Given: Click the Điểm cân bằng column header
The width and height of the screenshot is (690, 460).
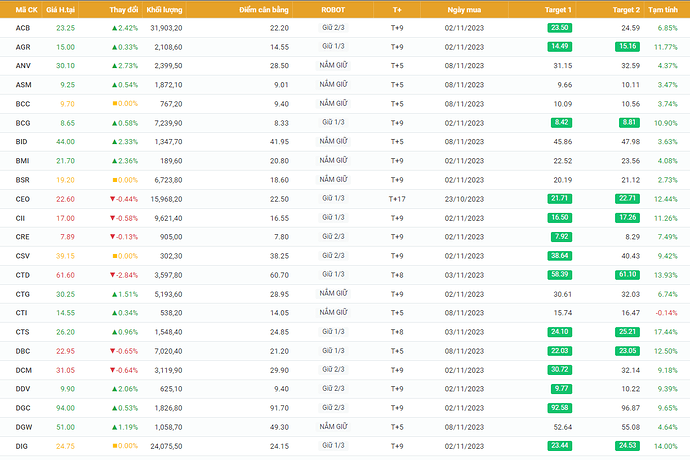Looking at the screenshot, I should 265,9.
